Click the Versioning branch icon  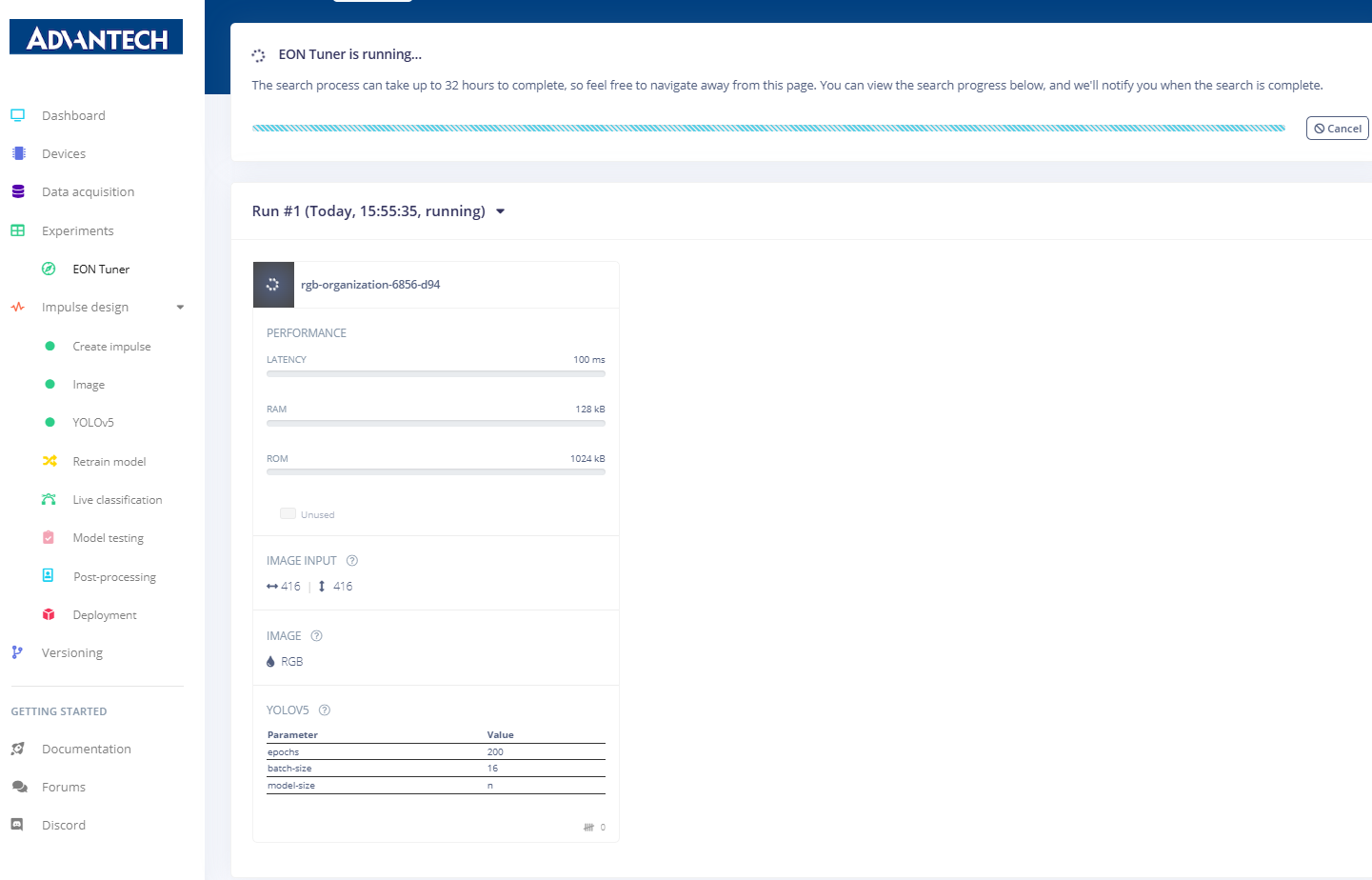pyautogui.click(x=16, y=652)
